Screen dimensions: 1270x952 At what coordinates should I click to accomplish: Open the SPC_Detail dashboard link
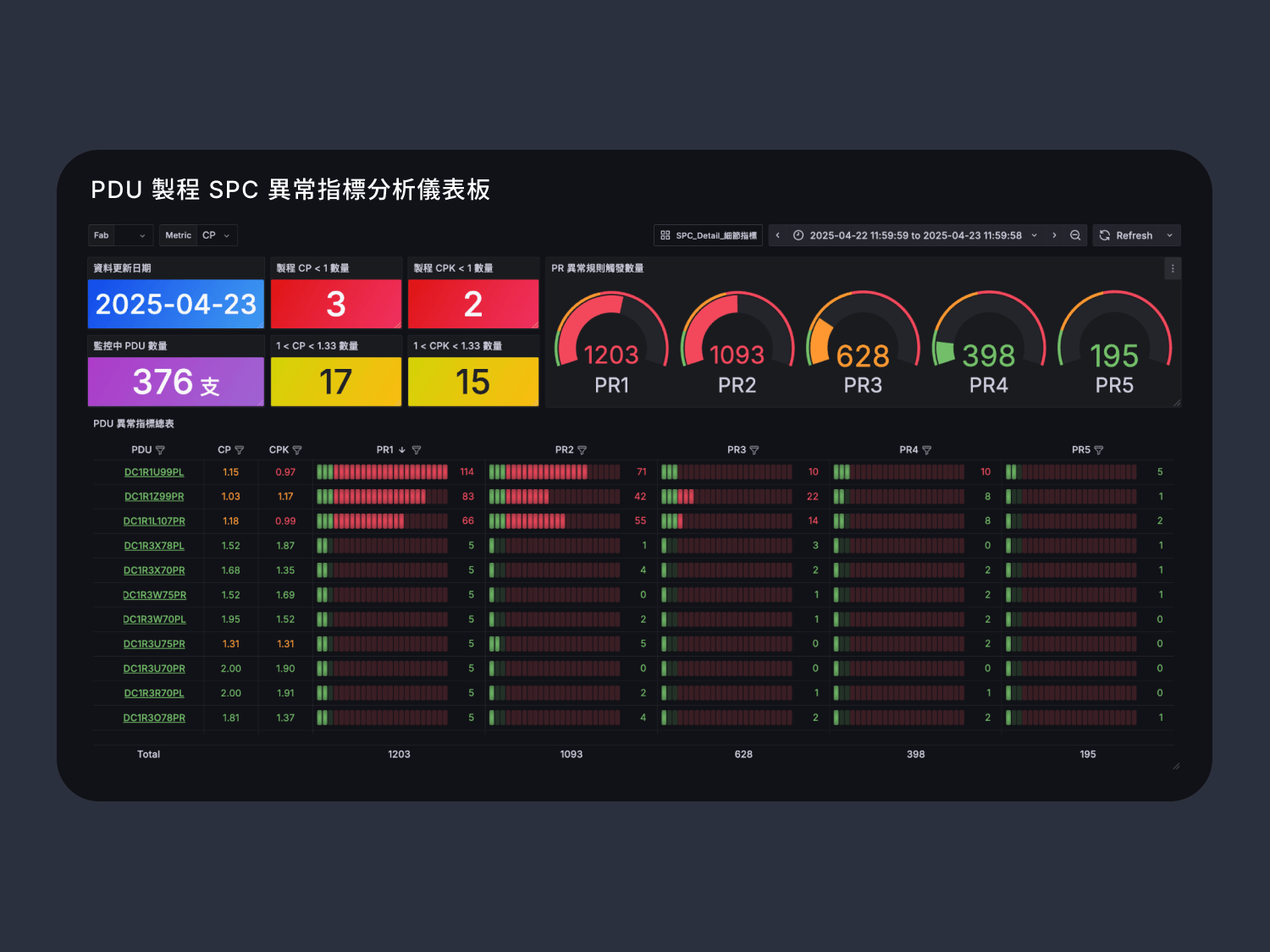click(709, 235)
